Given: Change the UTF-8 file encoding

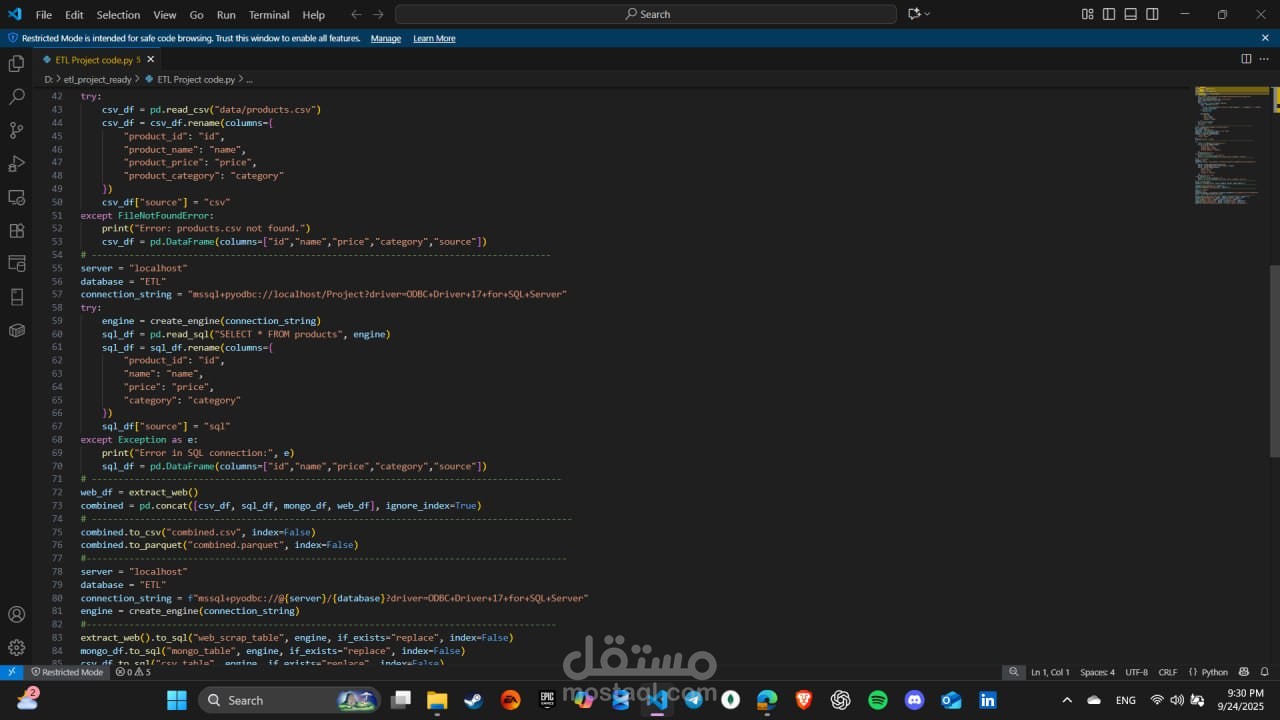Looking at the screenshot, I should [1137, 672].
